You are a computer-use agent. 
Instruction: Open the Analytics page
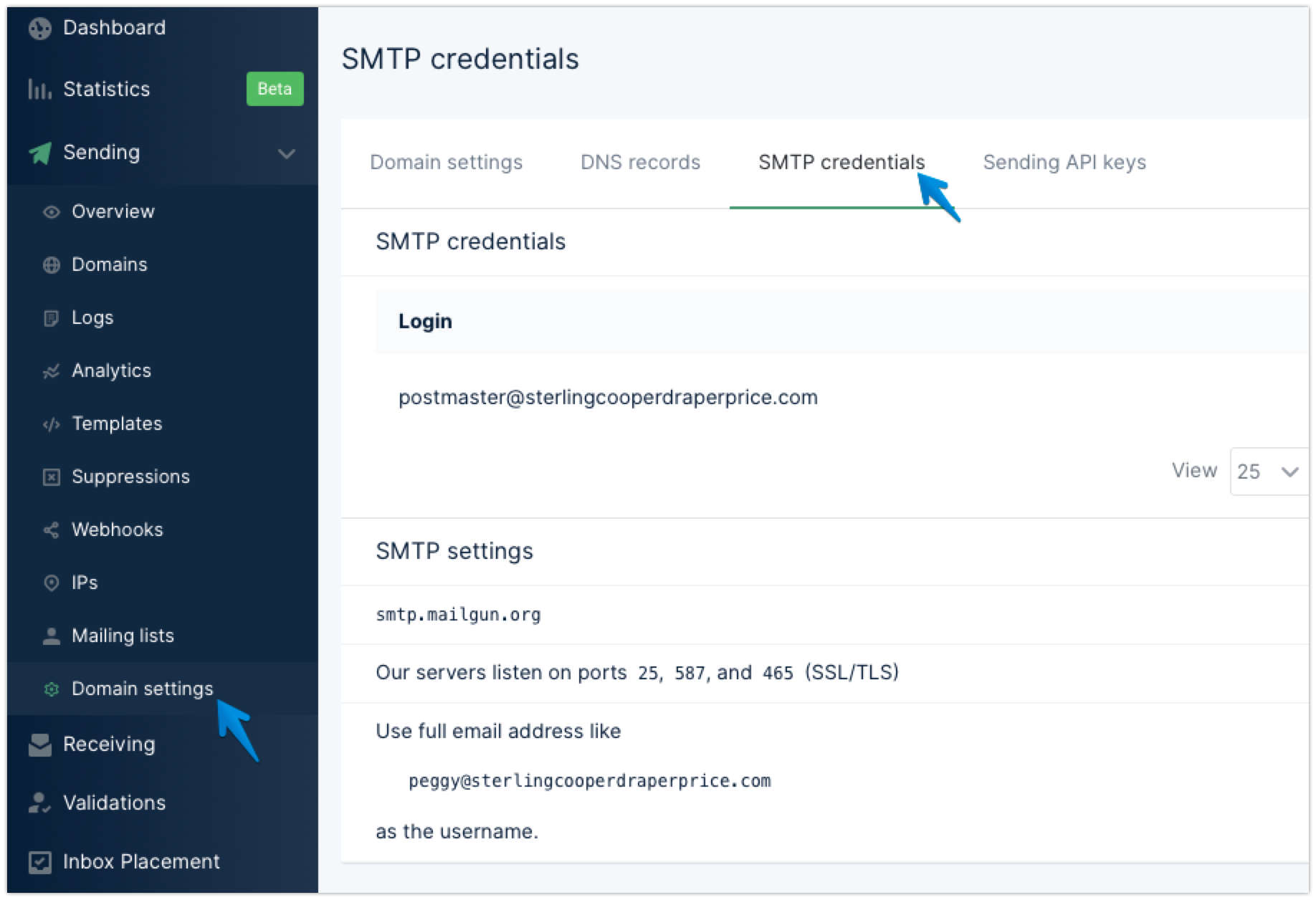click(x=111, y=371)
